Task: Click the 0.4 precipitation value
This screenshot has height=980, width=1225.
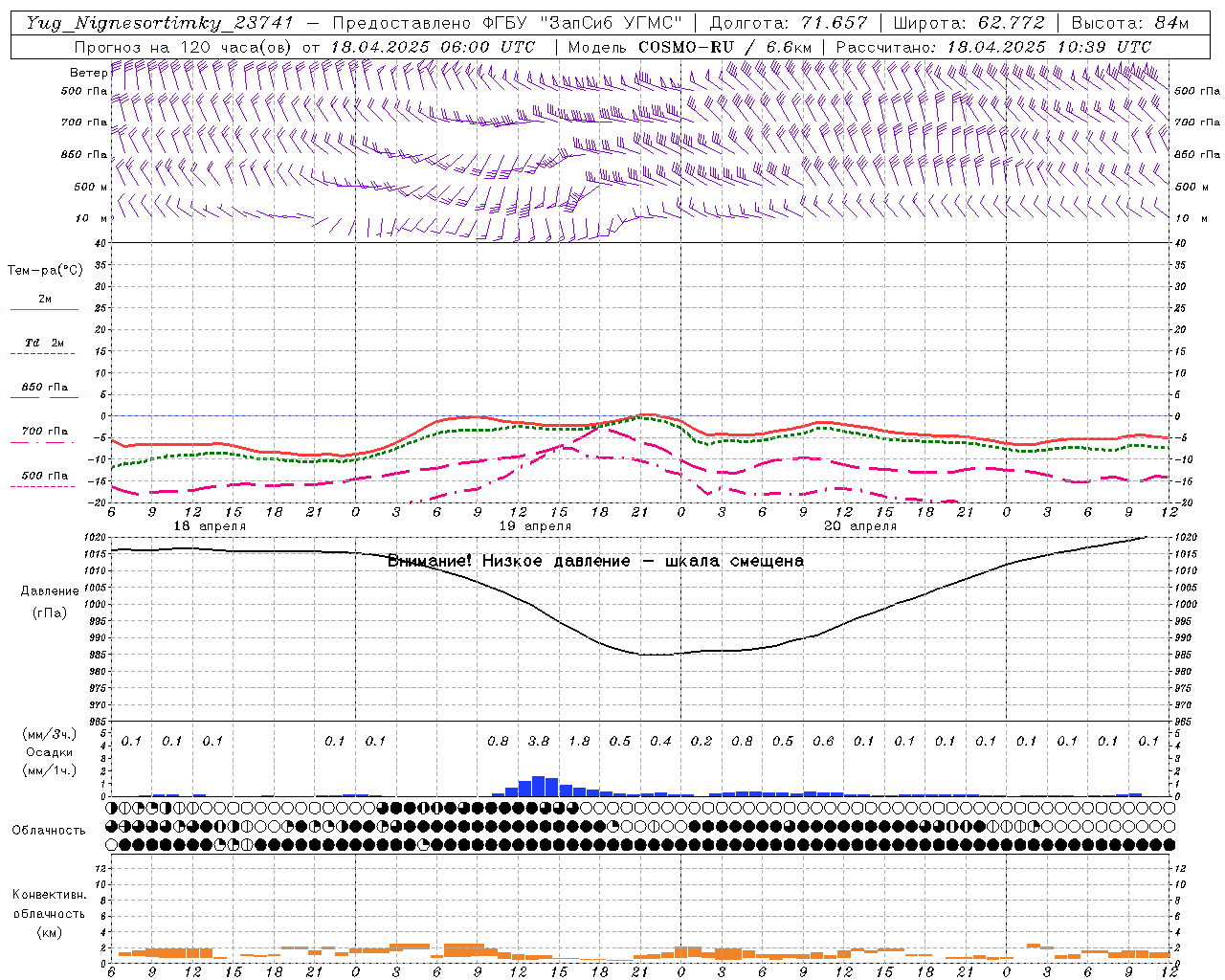Action: [660, 741]
